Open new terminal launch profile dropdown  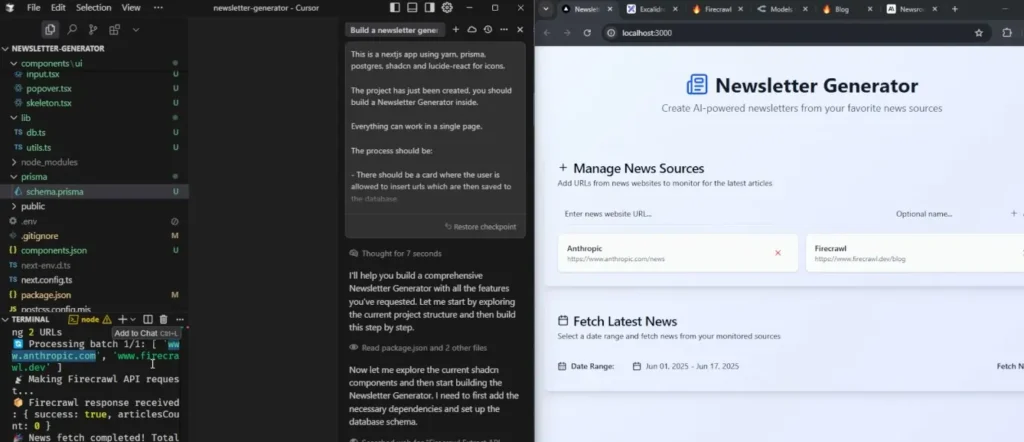click(x=133, y=319)
